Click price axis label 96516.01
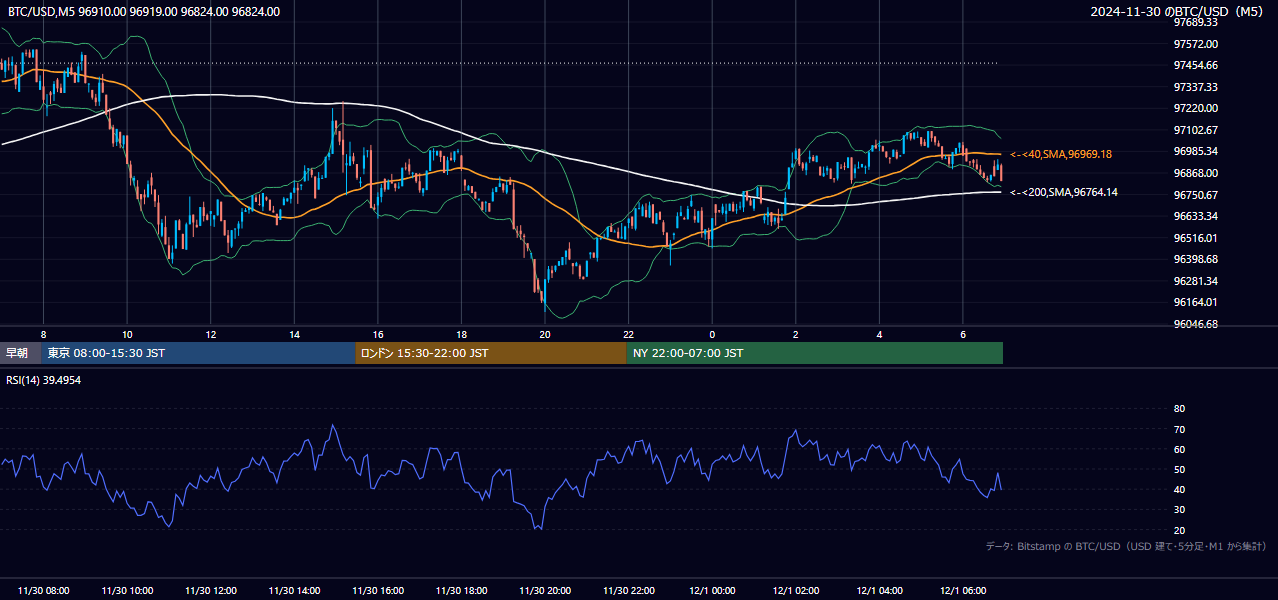Screen dimensions: 1278x600 pos(1196,238)
